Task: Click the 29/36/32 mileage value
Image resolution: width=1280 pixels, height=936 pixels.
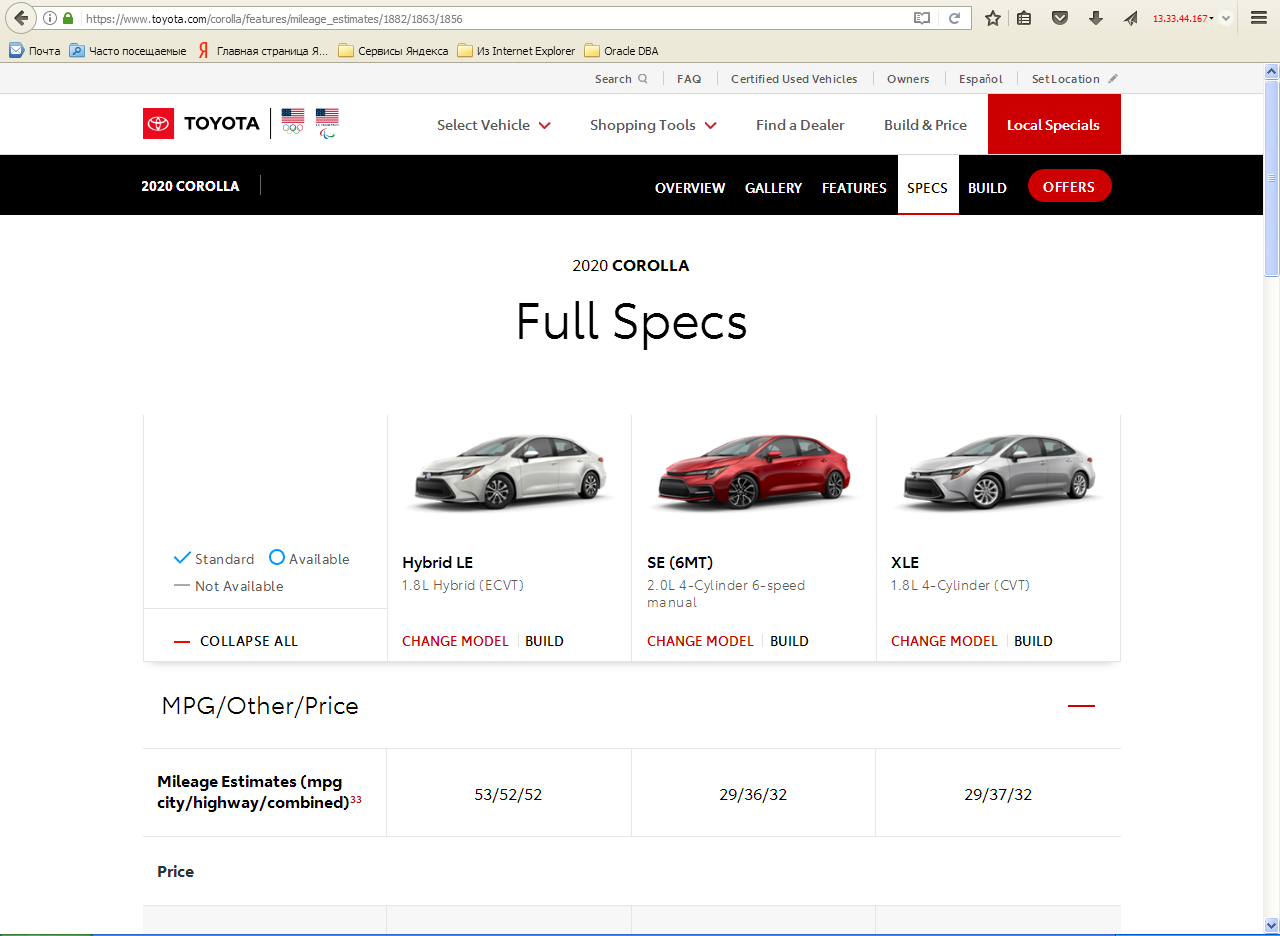Action: pos(753,795)
